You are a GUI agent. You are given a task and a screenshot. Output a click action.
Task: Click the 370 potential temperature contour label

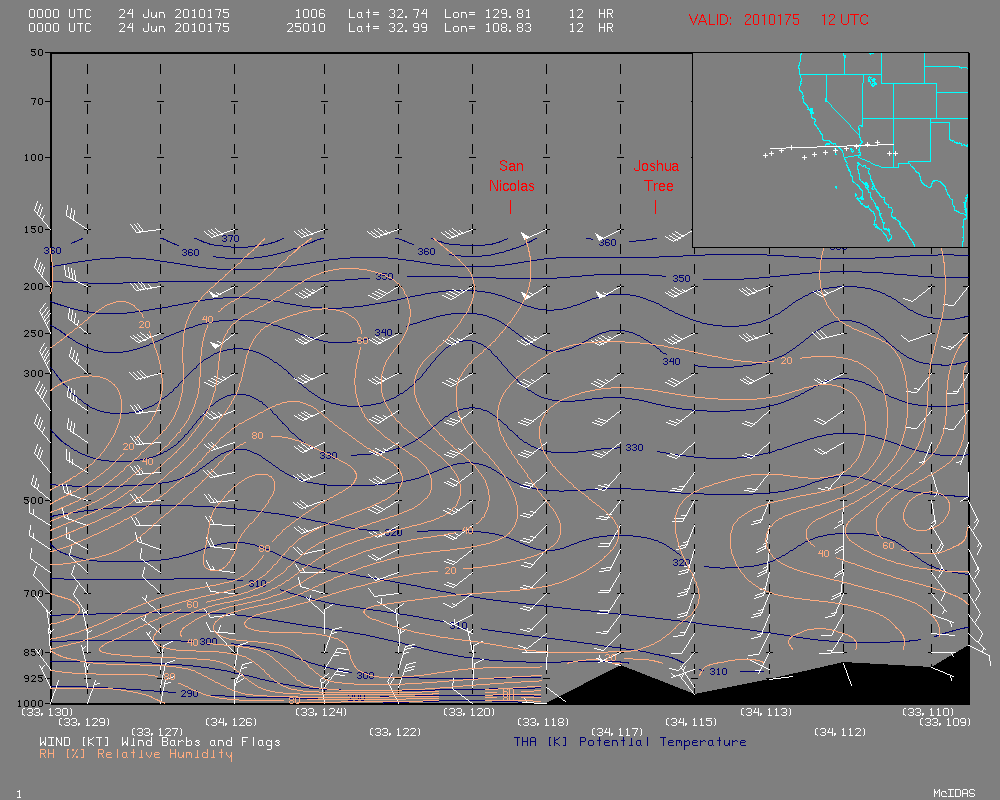[x=230, y=239]
